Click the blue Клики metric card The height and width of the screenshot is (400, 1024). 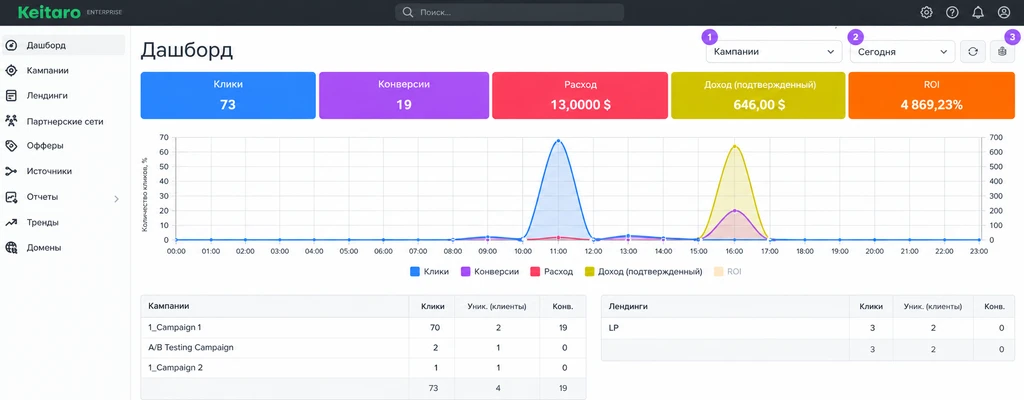[x=228, y=95]
